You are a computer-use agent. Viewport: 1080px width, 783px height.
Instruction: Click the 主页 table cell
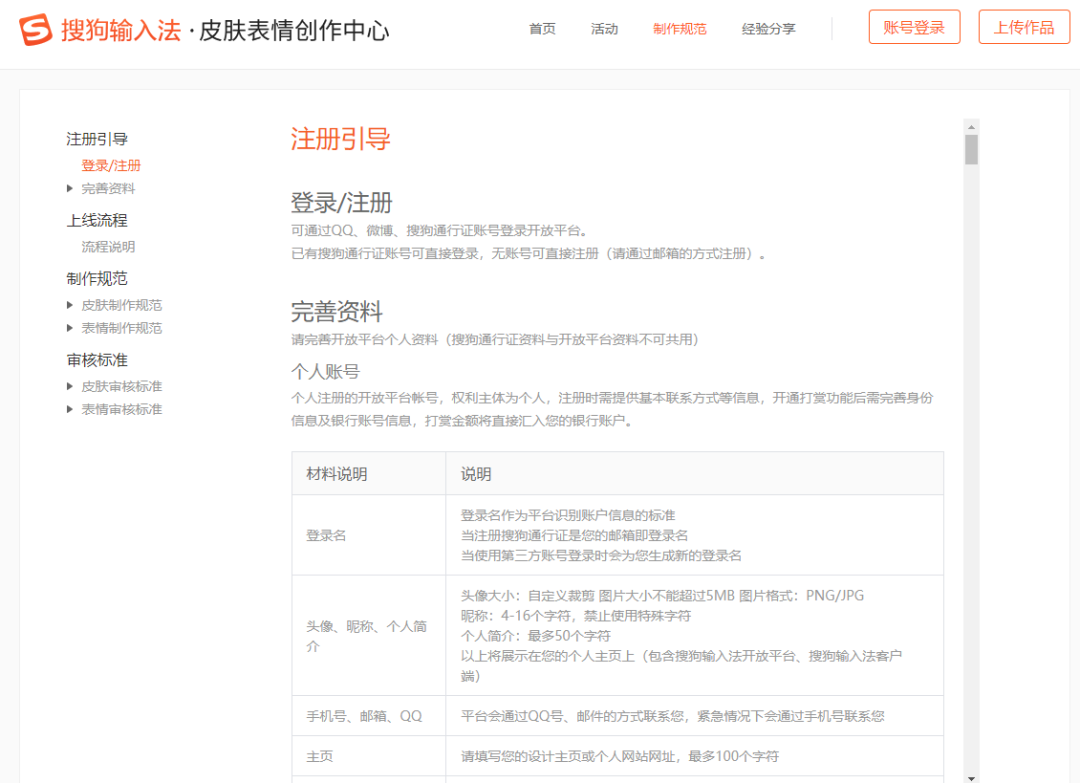(368, 756)
